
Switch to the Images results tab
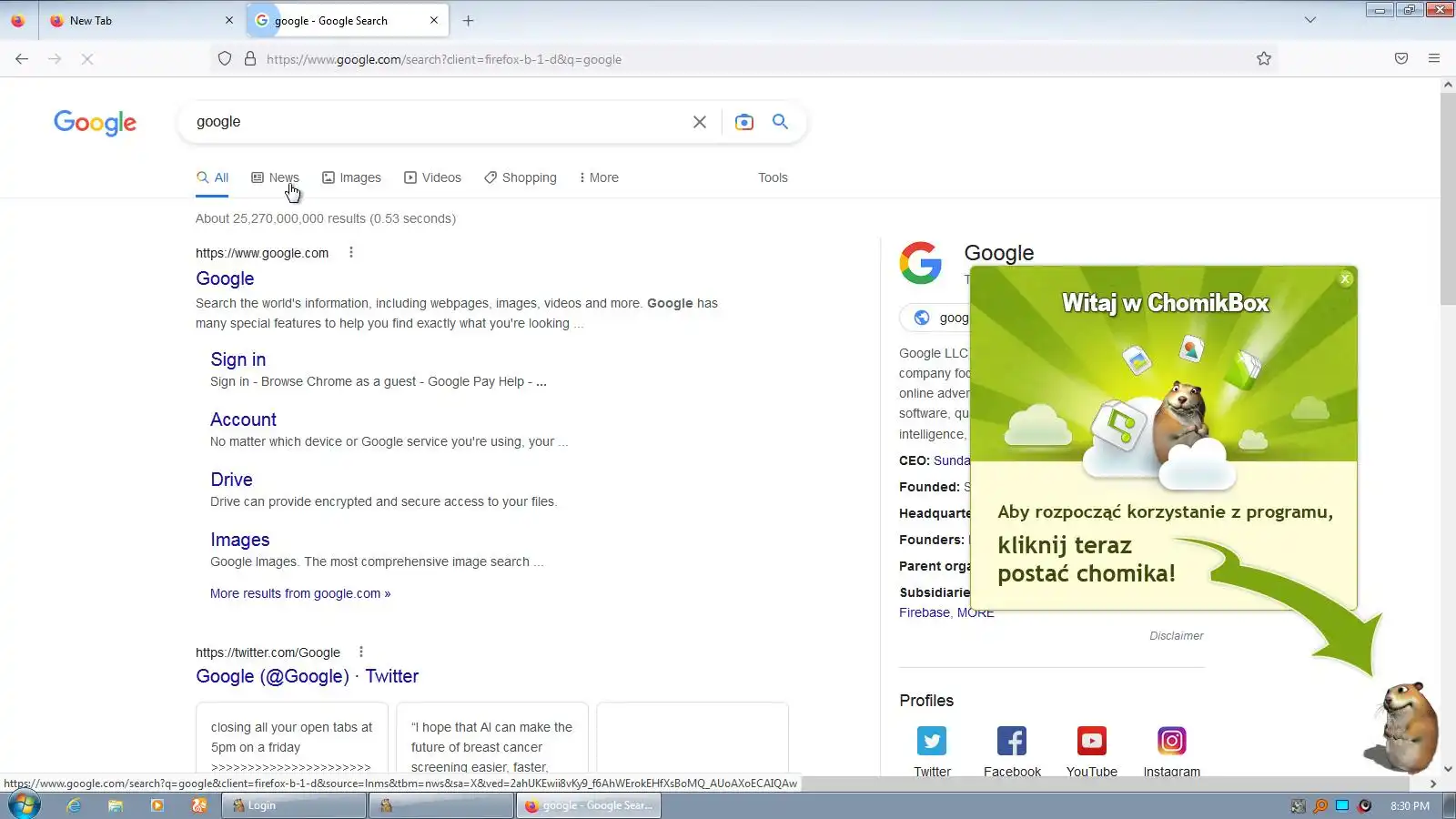pos(351,177)
